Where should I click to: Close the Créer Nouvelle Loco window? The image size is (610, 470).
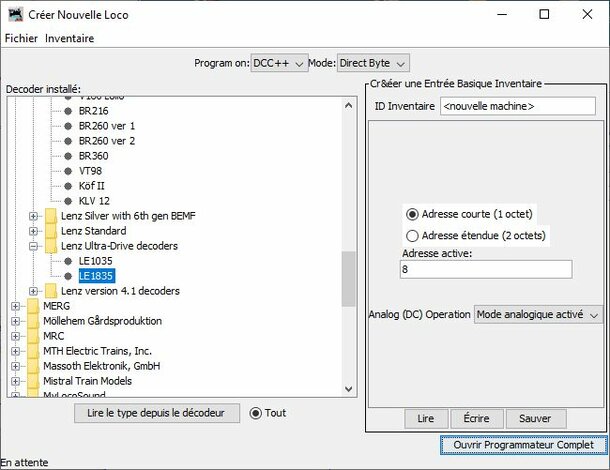(587, 14)
